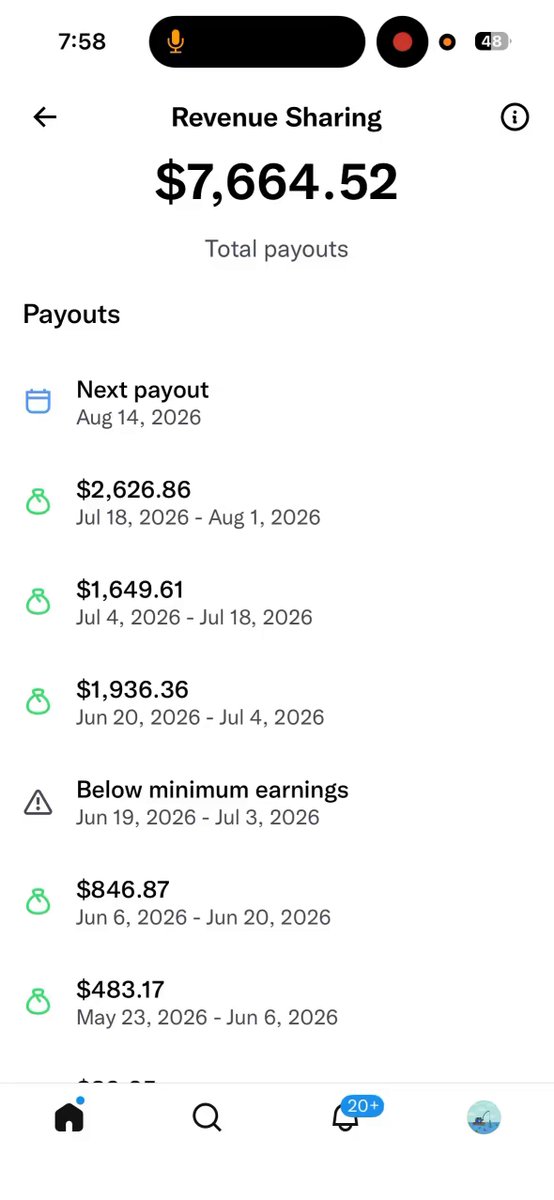This screenshot has height=1200, width=554.
Task: Open the $1,936.36 payout for Jun 20 - Jul 4
Action: click(x=277, y=702)
